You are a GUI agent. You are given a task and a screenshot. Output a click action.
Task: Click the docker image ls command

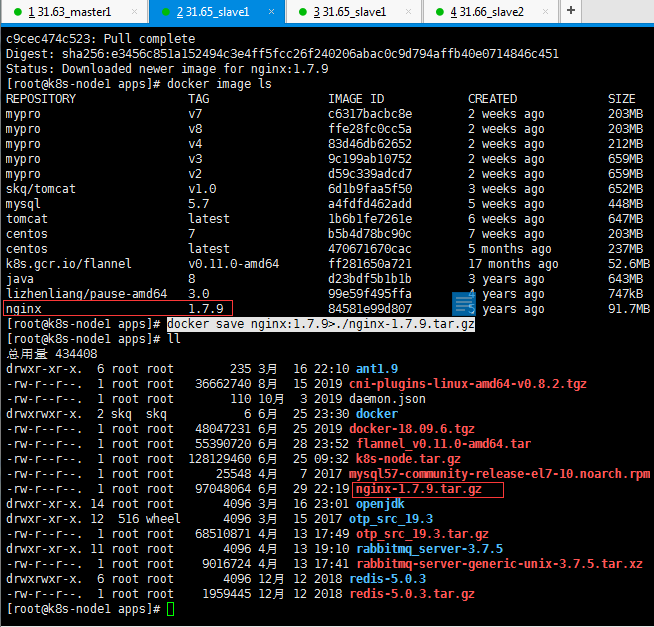[219, 84]
